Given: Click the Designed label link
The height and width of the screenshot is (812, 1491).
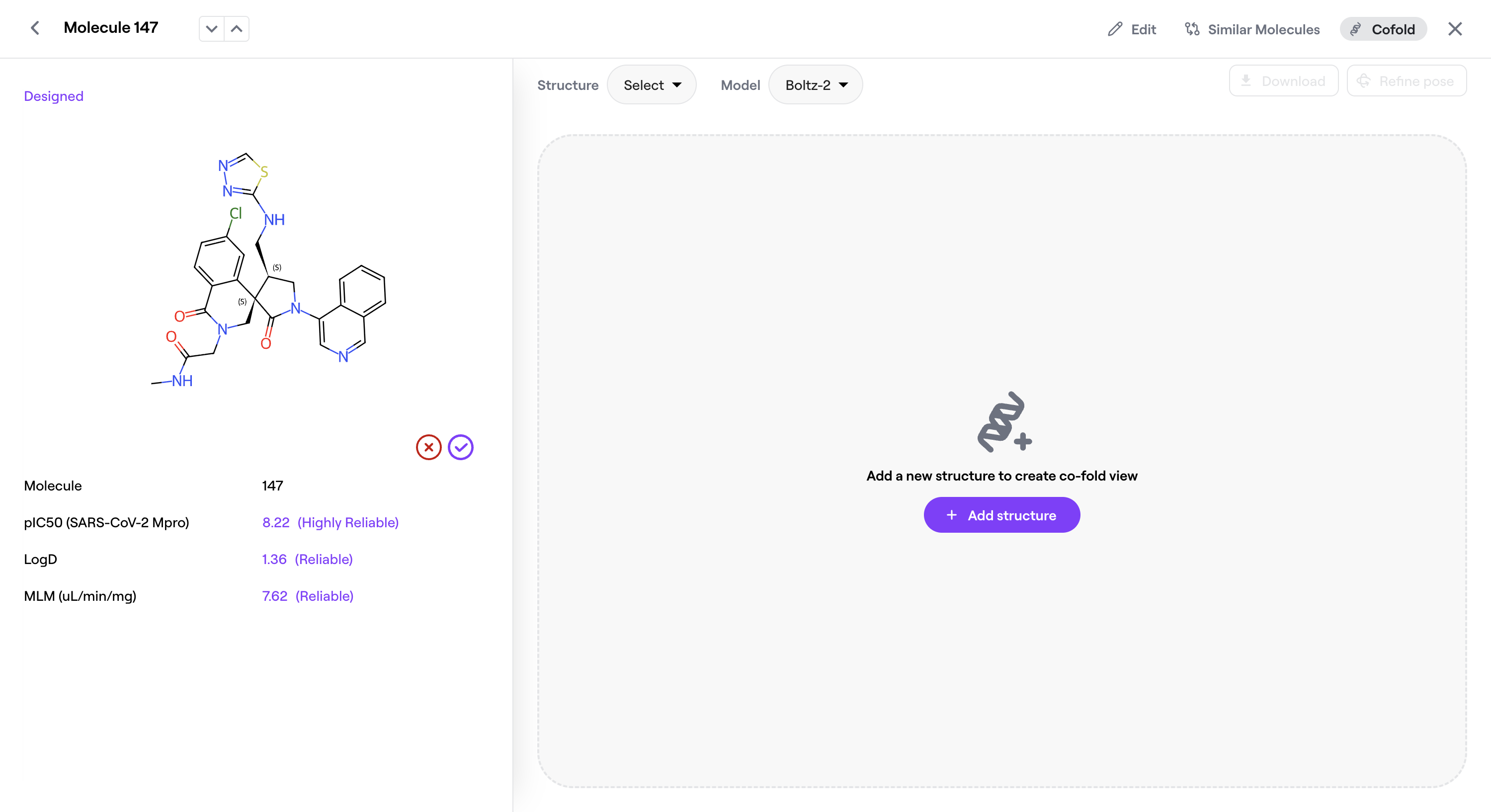Looking at the screenshot, I should click(53, 96).
